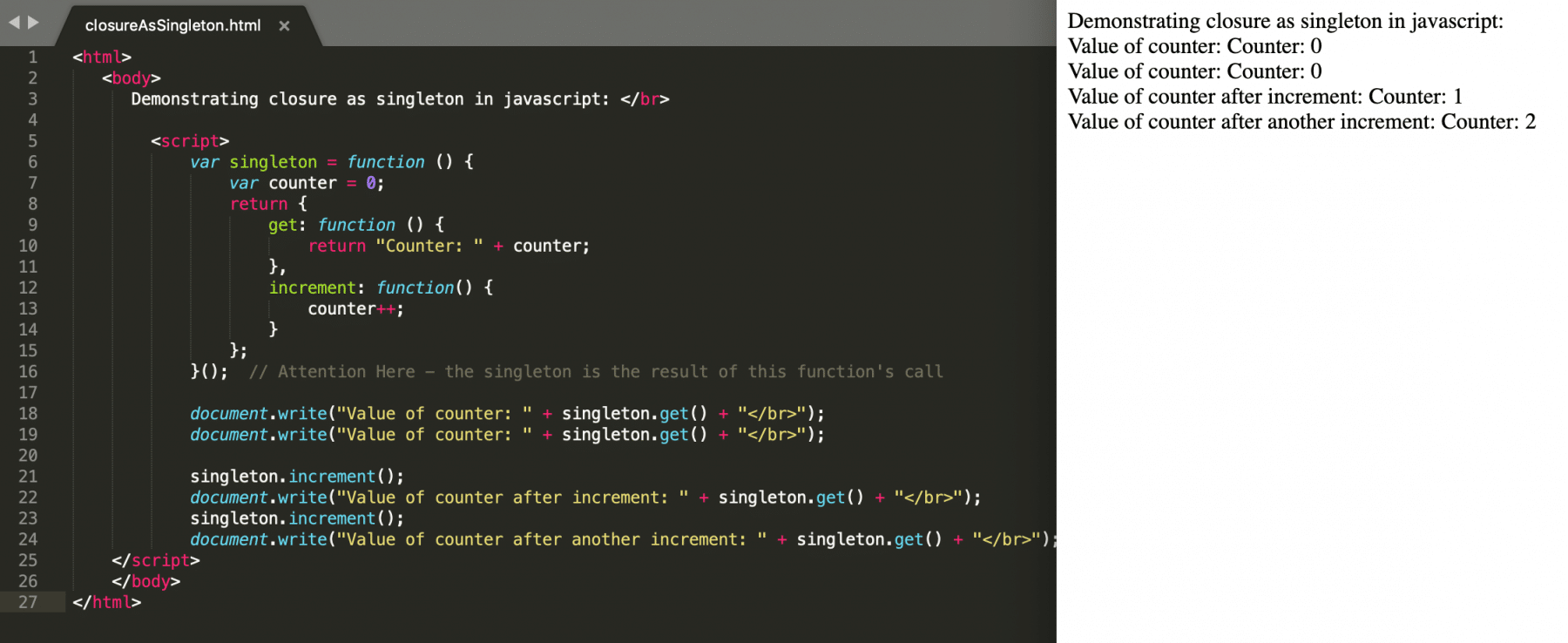Click the 'get' property key on line 9

(x=282, y=225)
